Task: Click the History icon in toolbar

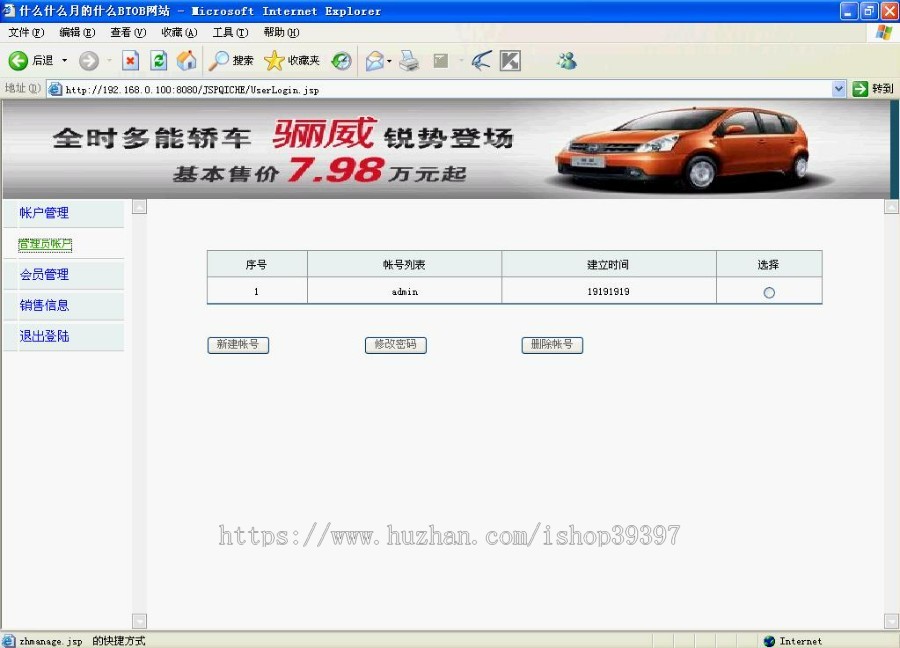Action: pos(342,60)
